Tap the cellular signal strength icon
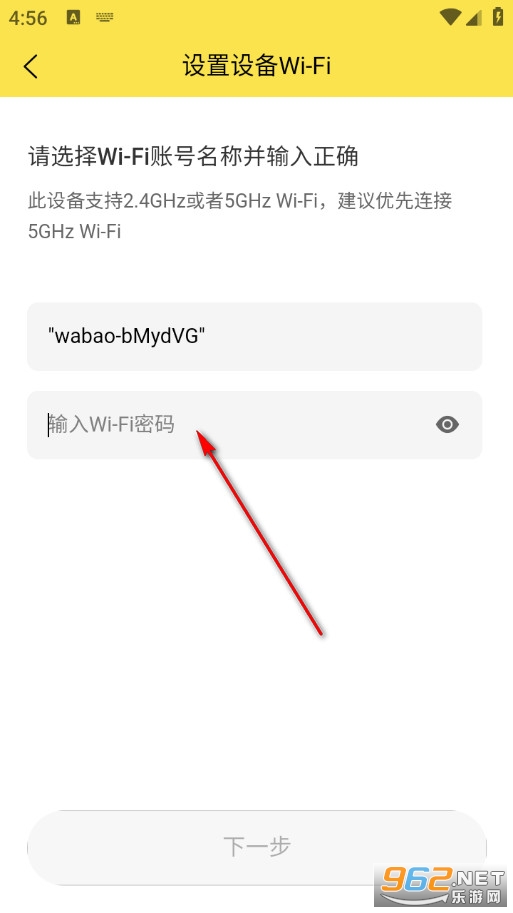Screen dimensions: 513x913 [x=474, y=17]
